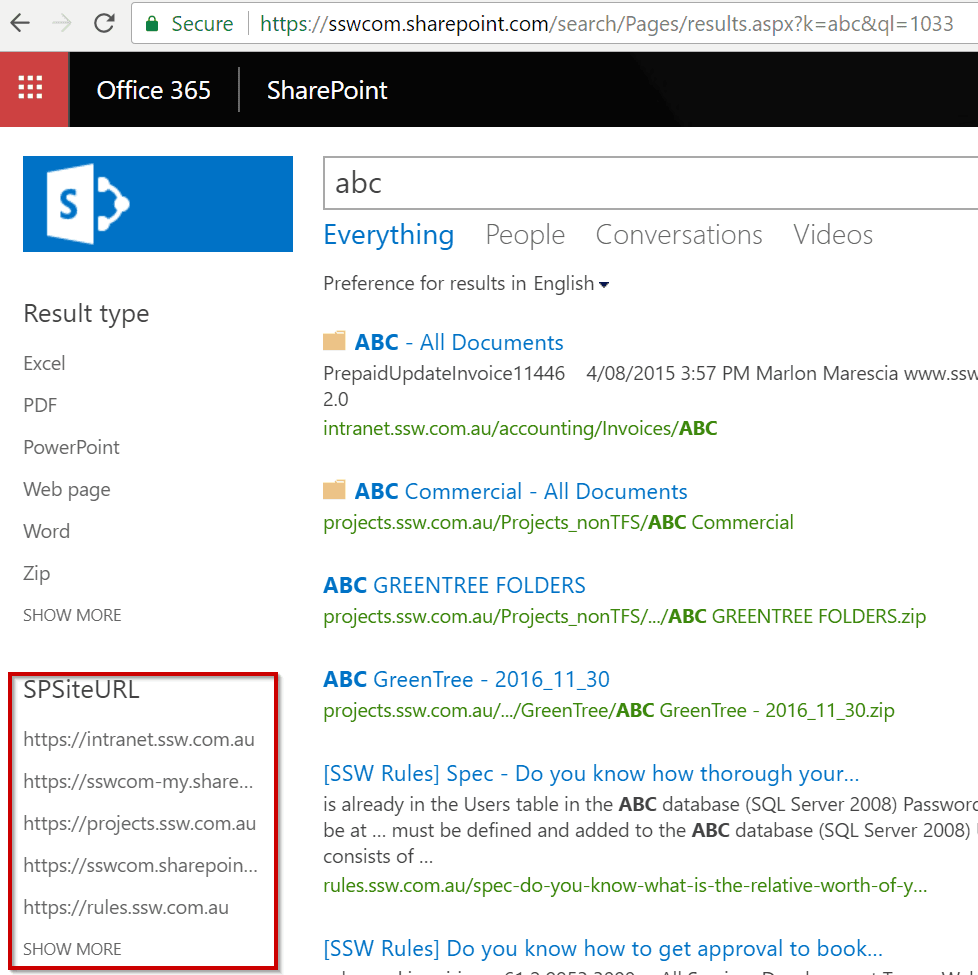
Task: Click the SharePoint logo tile
Action: pyautogui.click(x=158, y=204)
